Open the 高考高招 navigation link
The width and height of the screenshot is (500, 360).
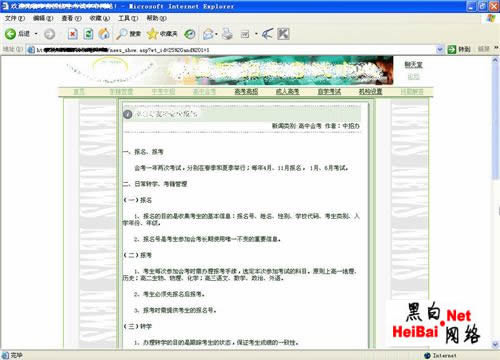246,91
